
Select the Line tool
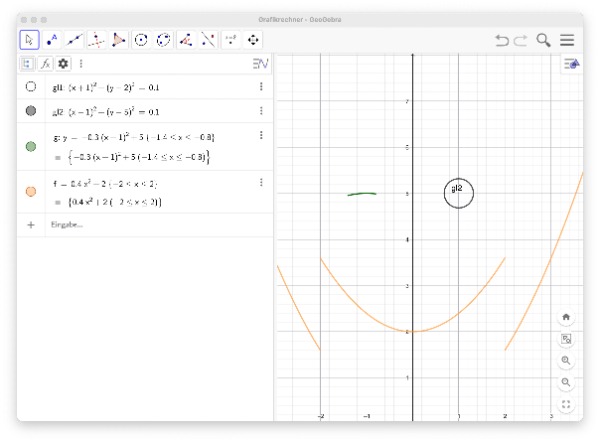[x=74, y=40]
